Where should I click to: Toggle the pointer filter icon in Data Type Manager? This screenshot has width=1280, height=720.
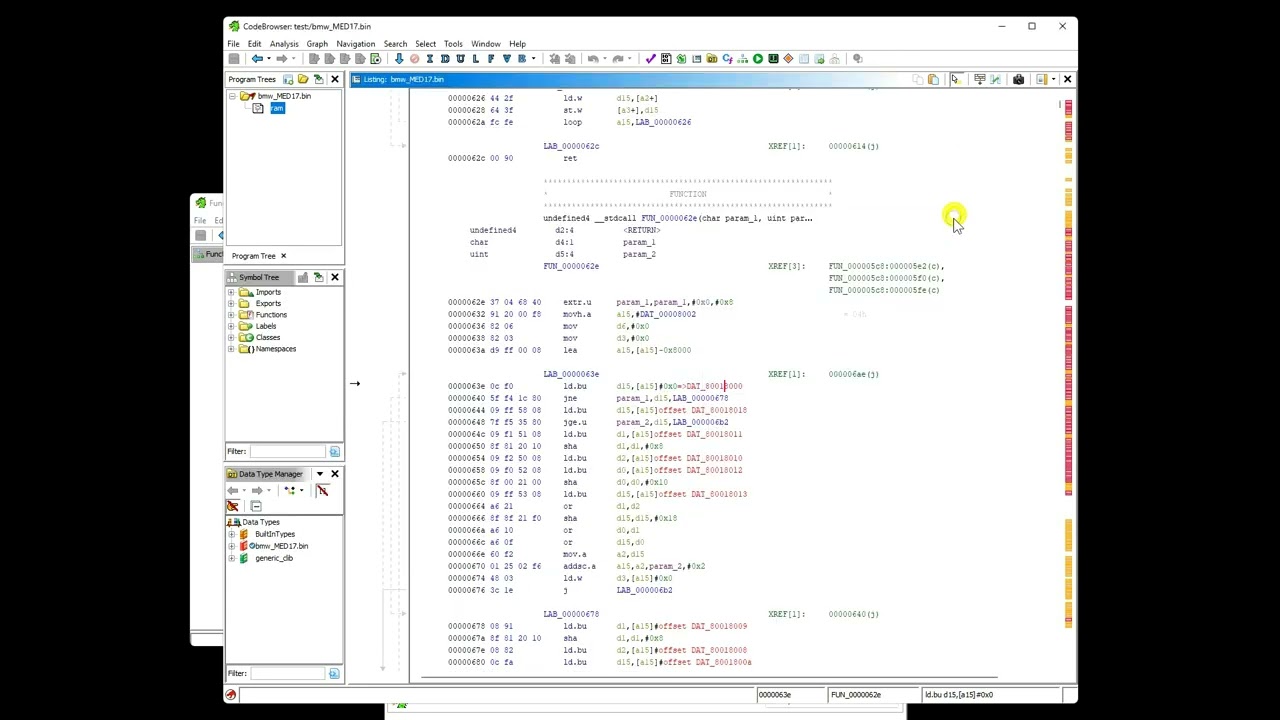[232, 505]
